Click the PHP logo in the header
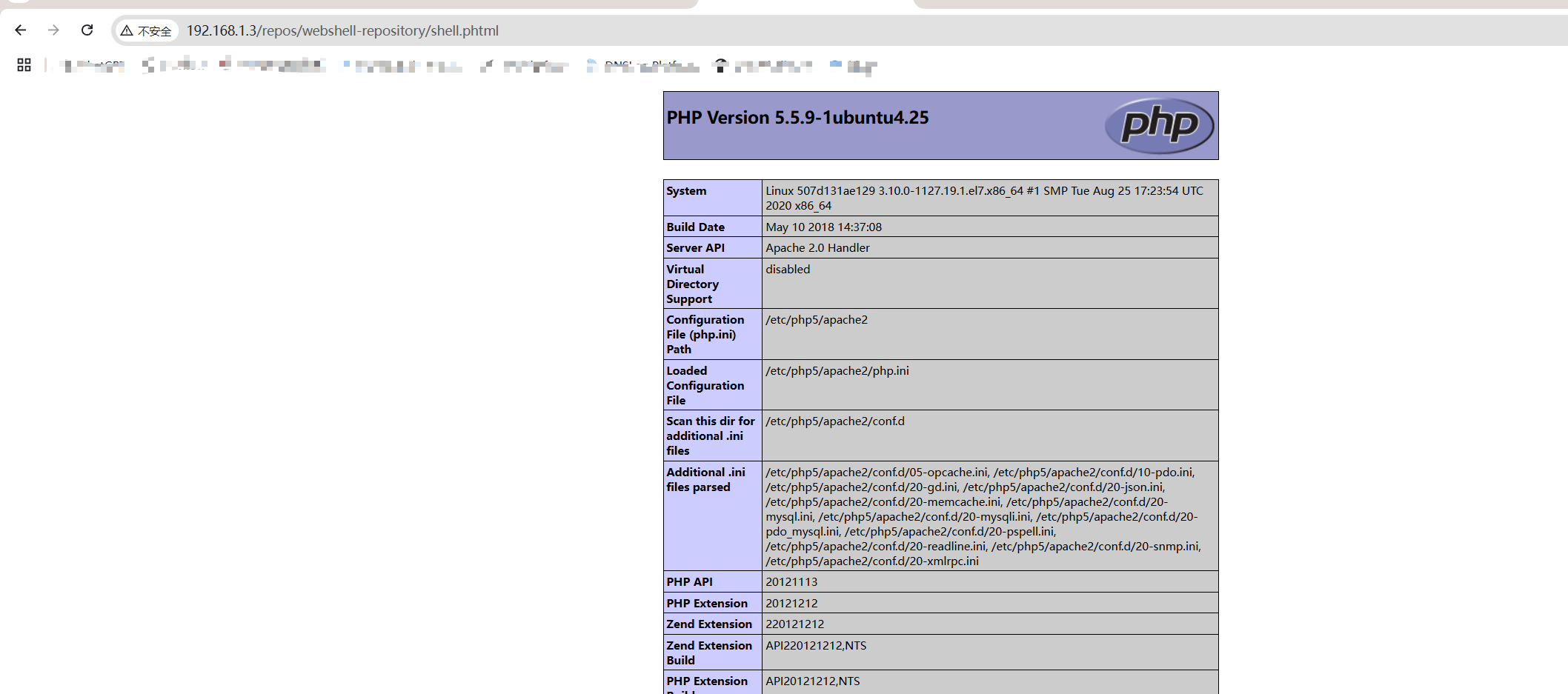This screenshot has width=1568, height=694. 1159,125
